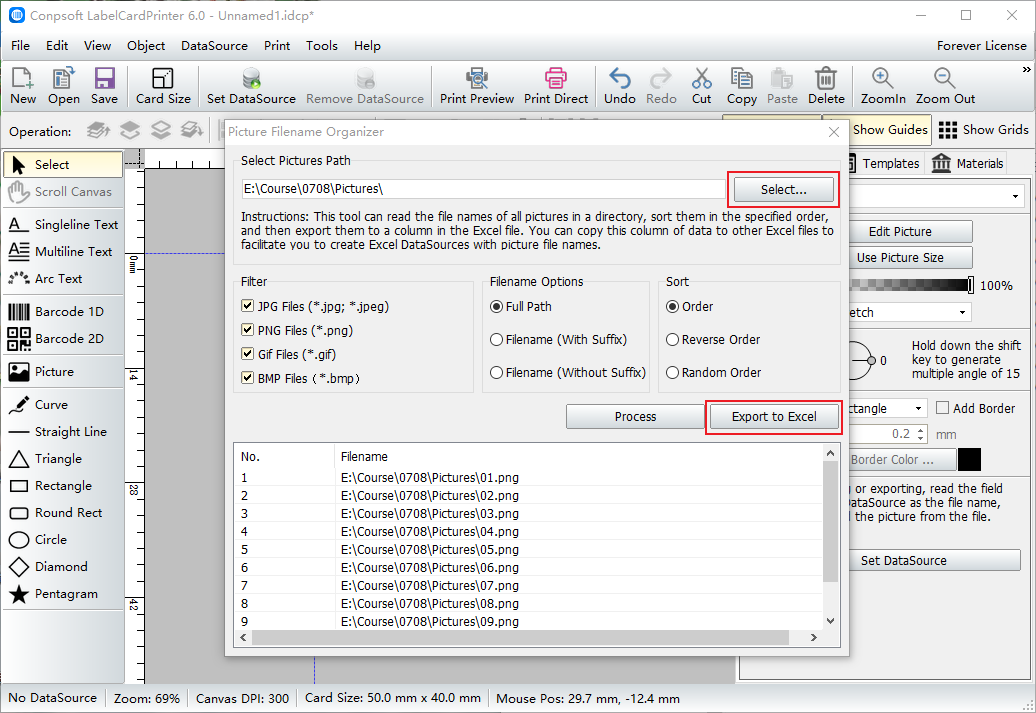Click Print Direct icon

(556, 86)
